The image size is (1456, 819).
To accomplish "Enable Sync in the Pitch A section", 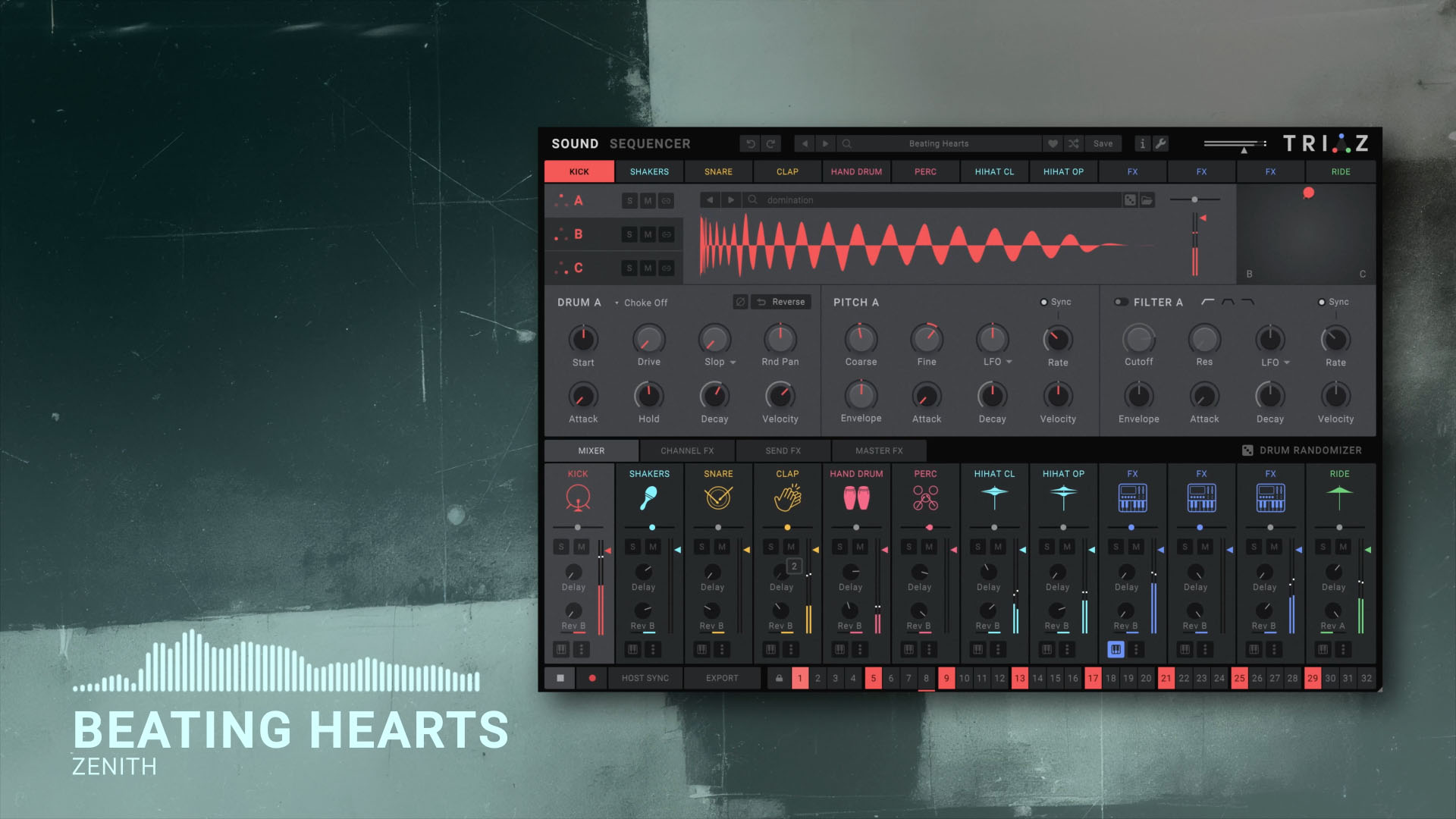I will pos(1044,302).
